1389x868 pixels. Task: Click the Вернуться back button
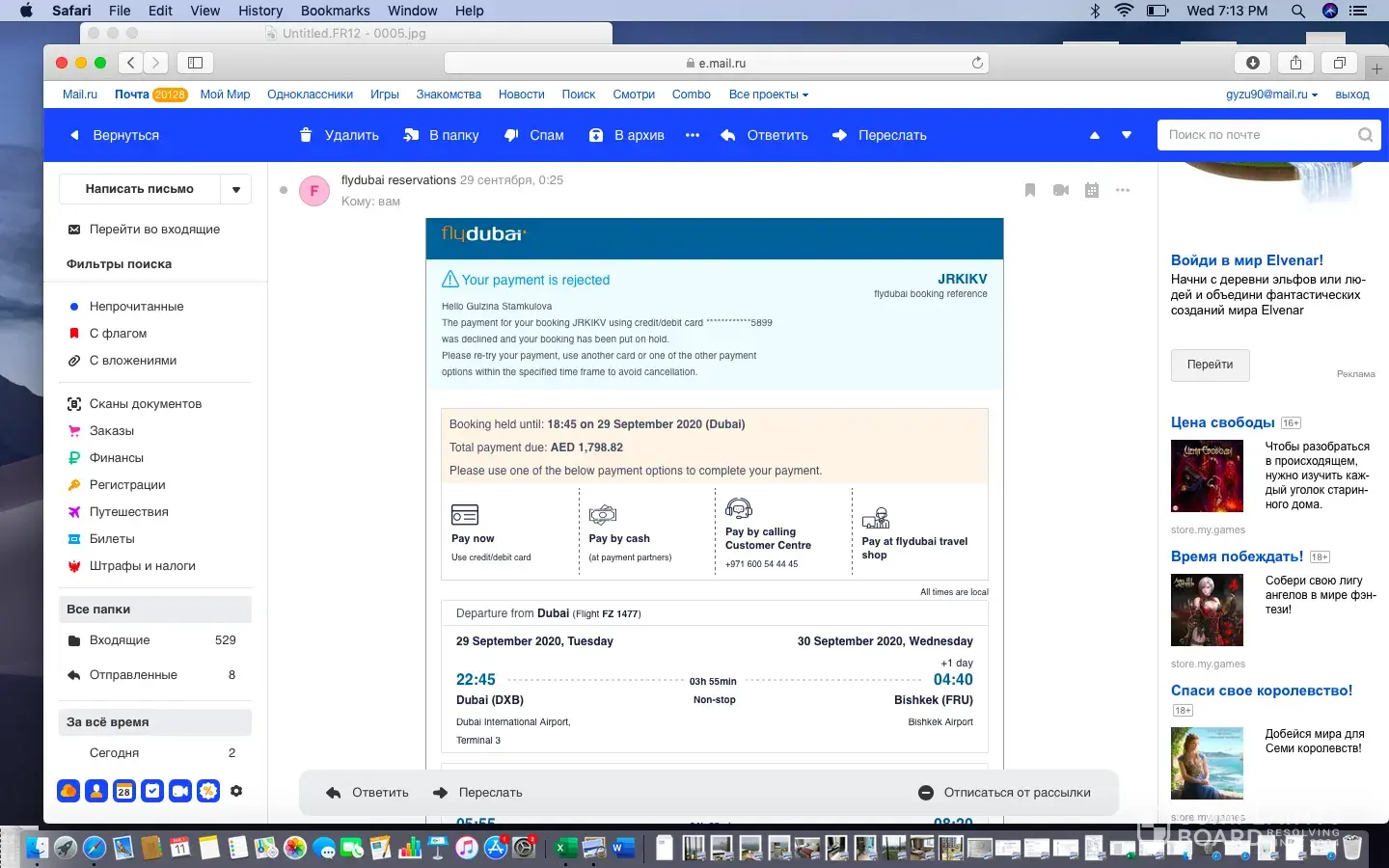point(115,135)
